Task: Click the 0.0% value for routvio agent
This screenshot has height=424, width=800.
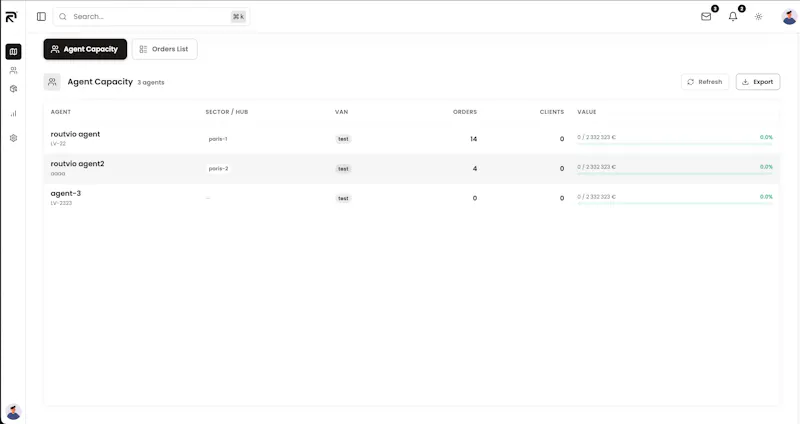Action: [x=766, y=137]
